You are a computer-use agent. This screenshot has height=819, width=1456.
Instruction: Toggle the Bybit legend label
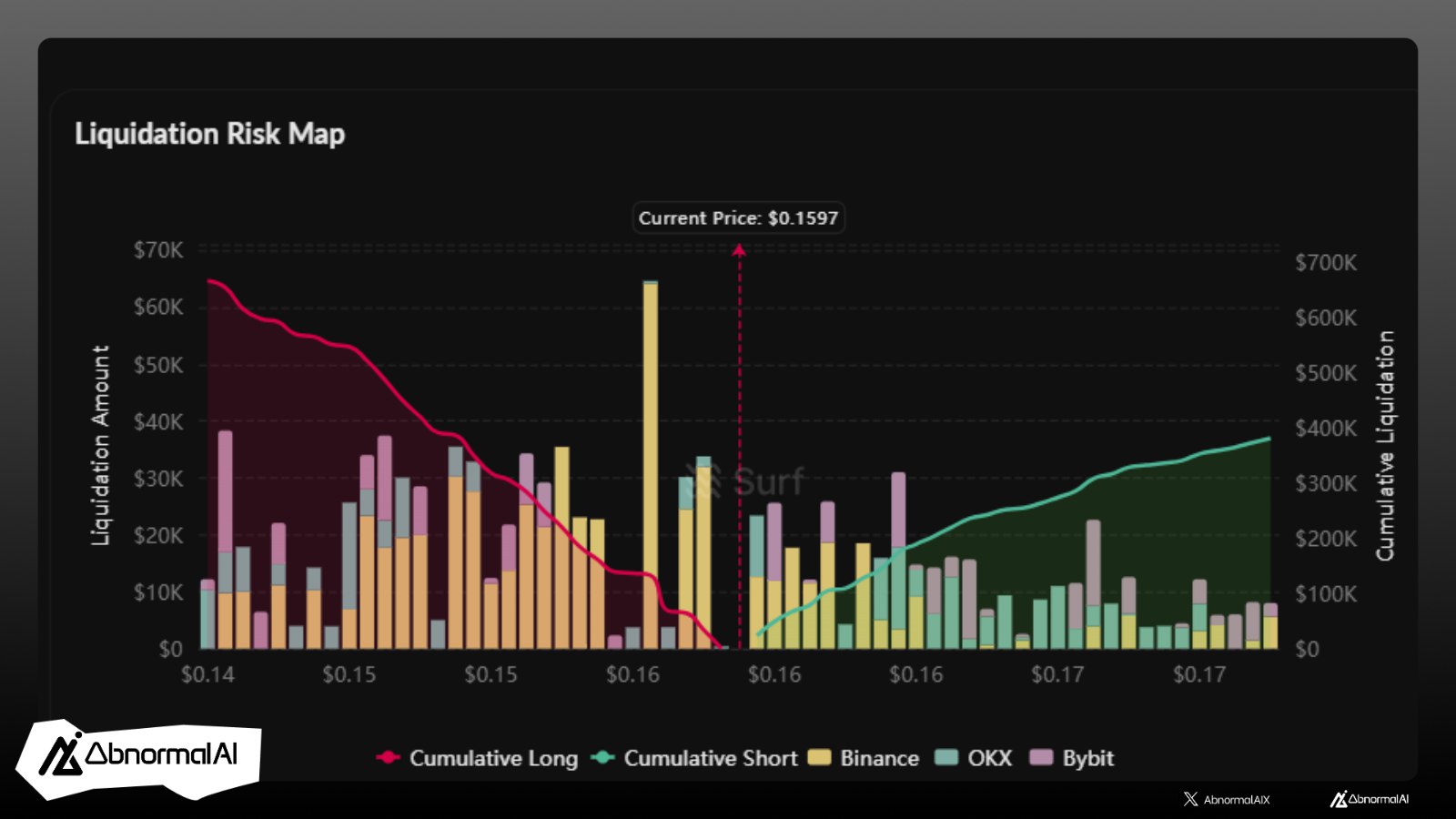[x=1087, y=758]
